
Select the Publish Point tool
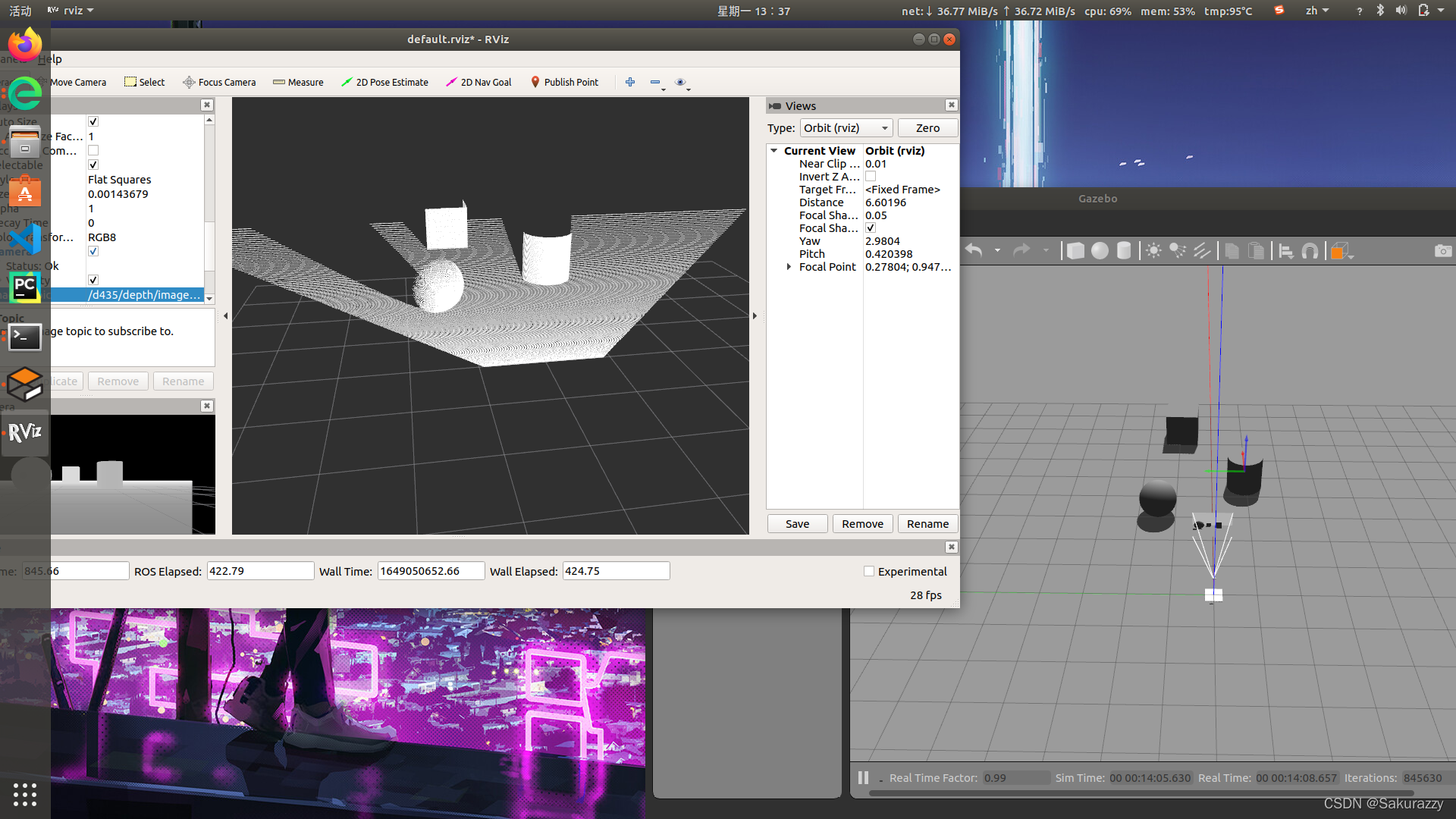coord(563,82)
